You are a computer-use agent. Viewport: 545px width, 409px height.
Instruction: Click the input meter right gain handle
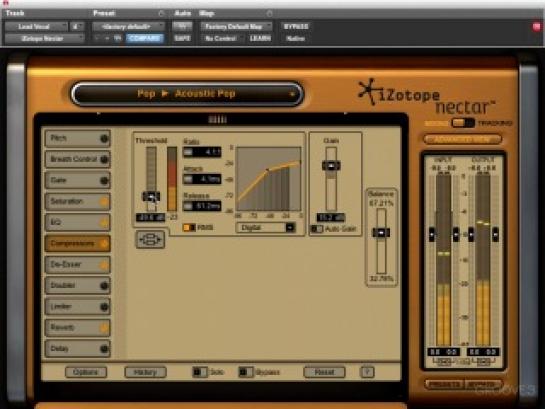pyautogui.click(x=456, y=235)
